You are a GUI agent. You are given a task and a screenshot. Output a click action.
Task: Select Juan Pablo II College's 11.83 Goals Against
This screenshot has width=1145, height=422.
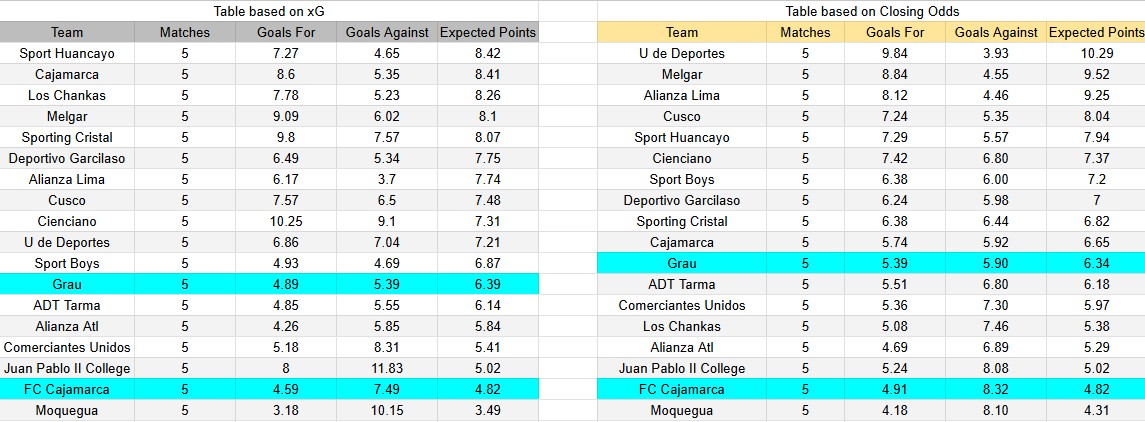click(x=386, y=368)
